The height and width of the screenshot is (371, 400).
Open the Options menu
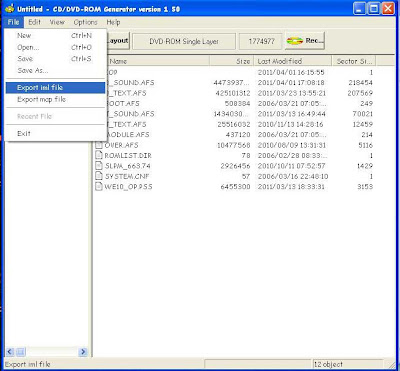coord(86,22)
